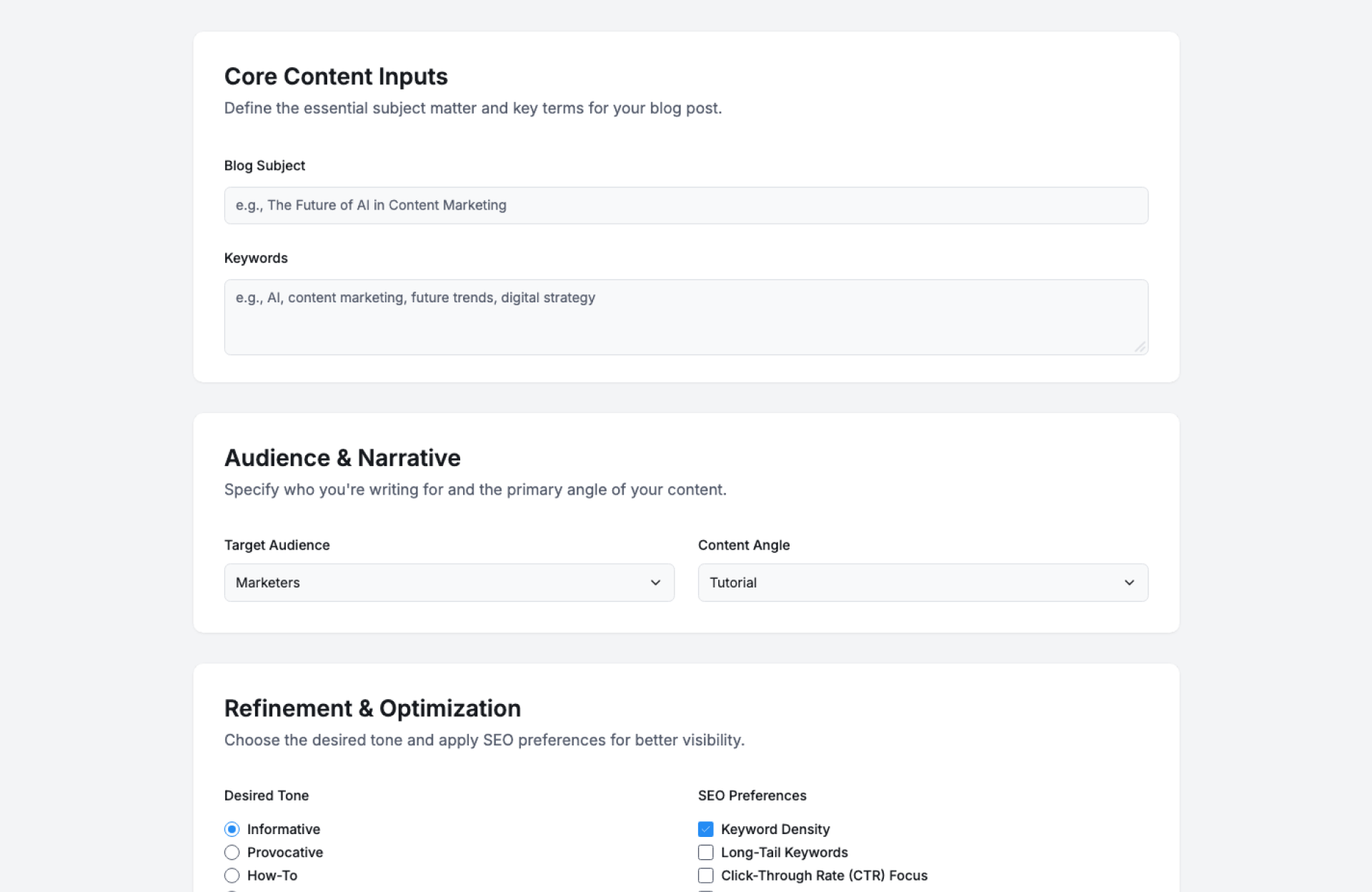
Task: Open the Marketers target audience dropdown
Action: 448,583
